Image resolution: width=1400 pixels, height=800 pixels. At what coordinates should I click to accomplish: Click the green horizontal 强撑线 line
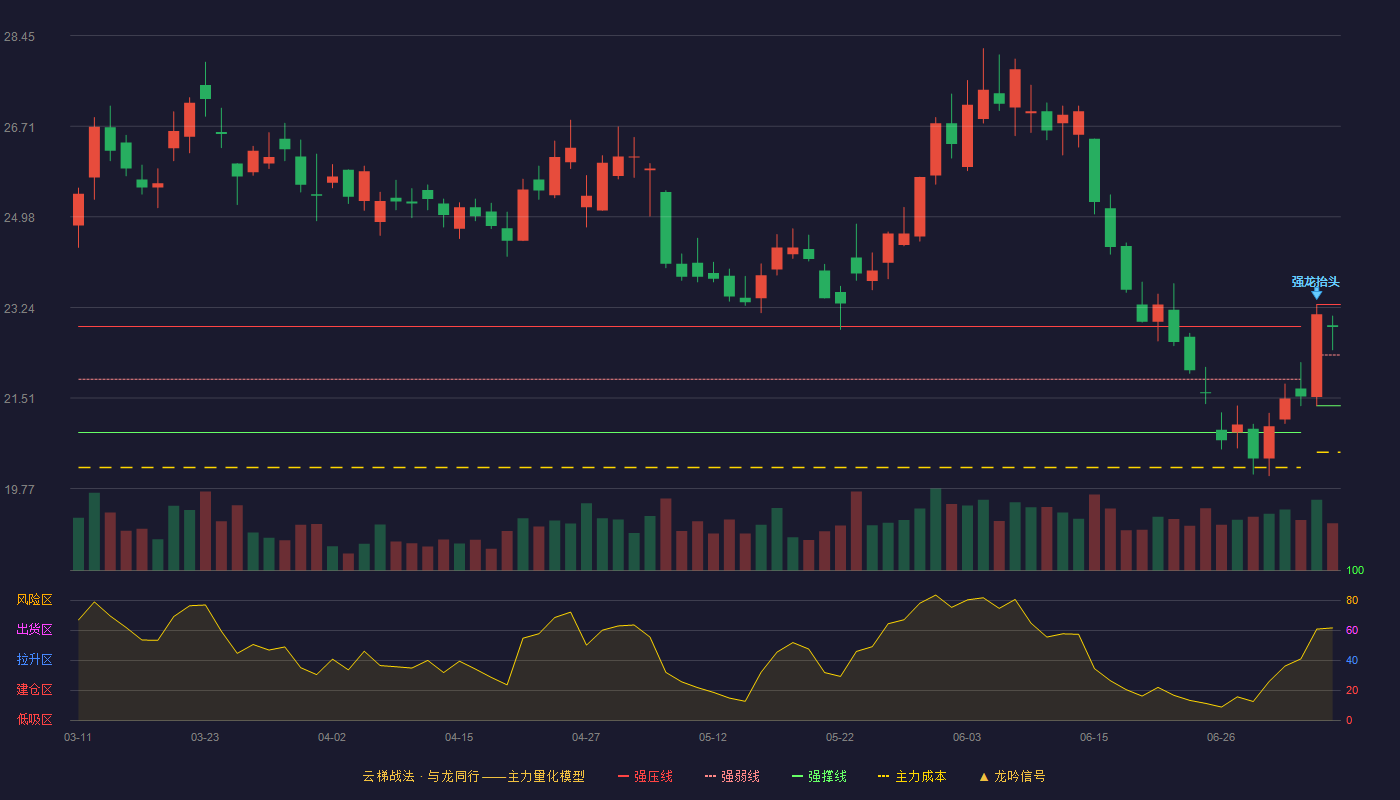[689, 433]
